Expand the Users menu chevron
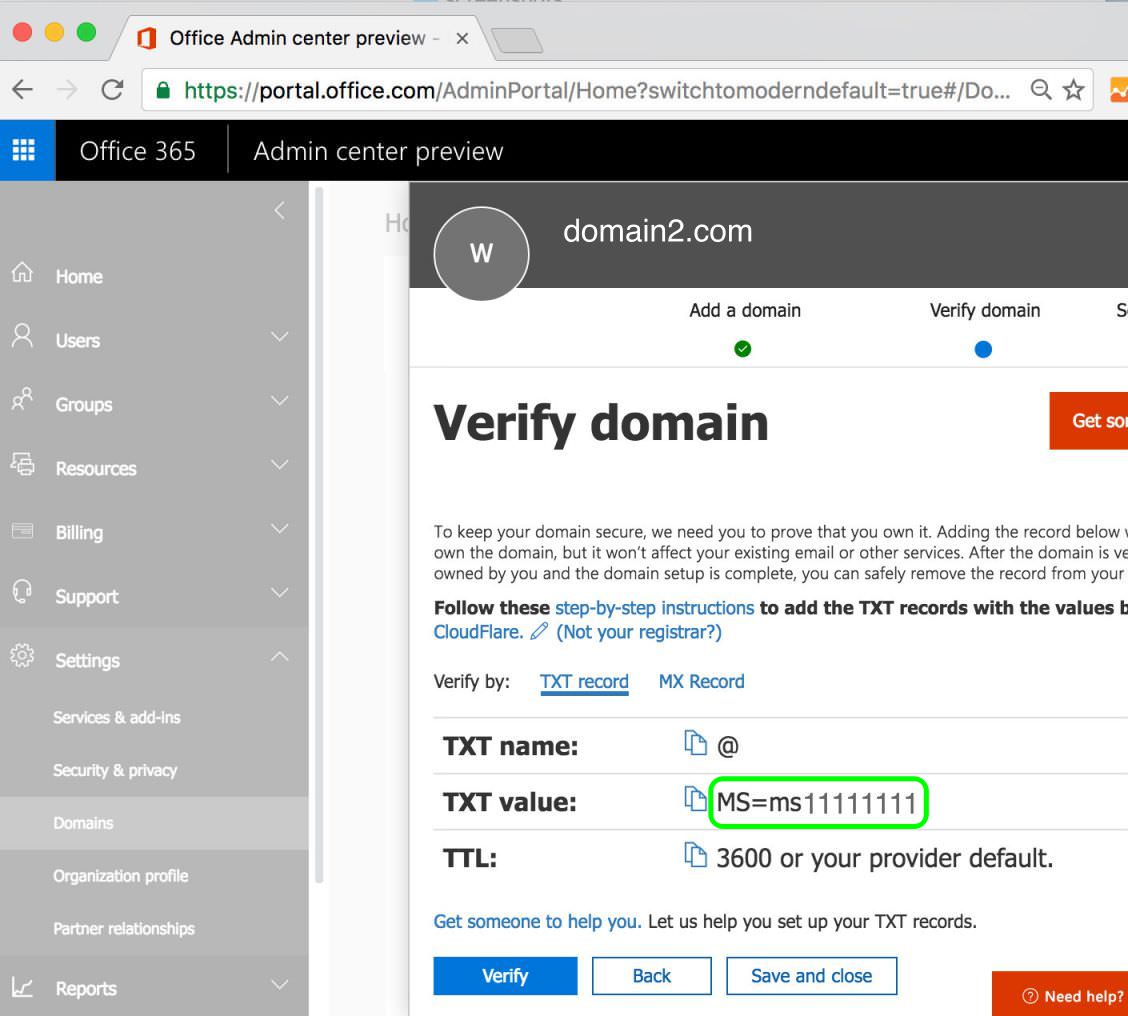The height and width of the screenshot is (1016, 1128). coord(280,337)
